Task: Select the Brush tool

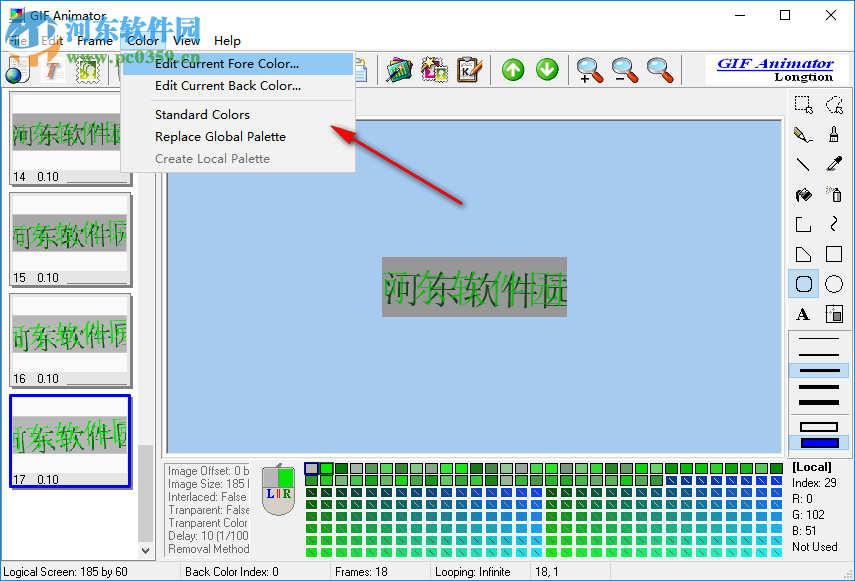Action: click(x=833, y=134)
